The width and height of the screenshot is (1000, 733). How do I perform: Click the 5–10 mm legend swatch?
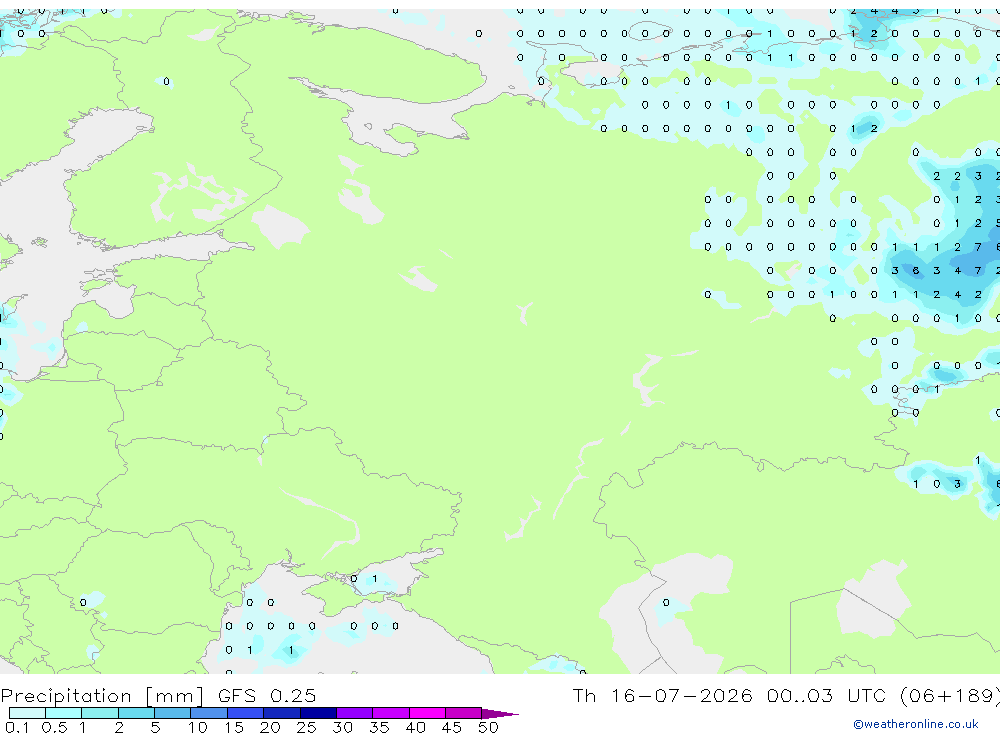click(173, 713)
